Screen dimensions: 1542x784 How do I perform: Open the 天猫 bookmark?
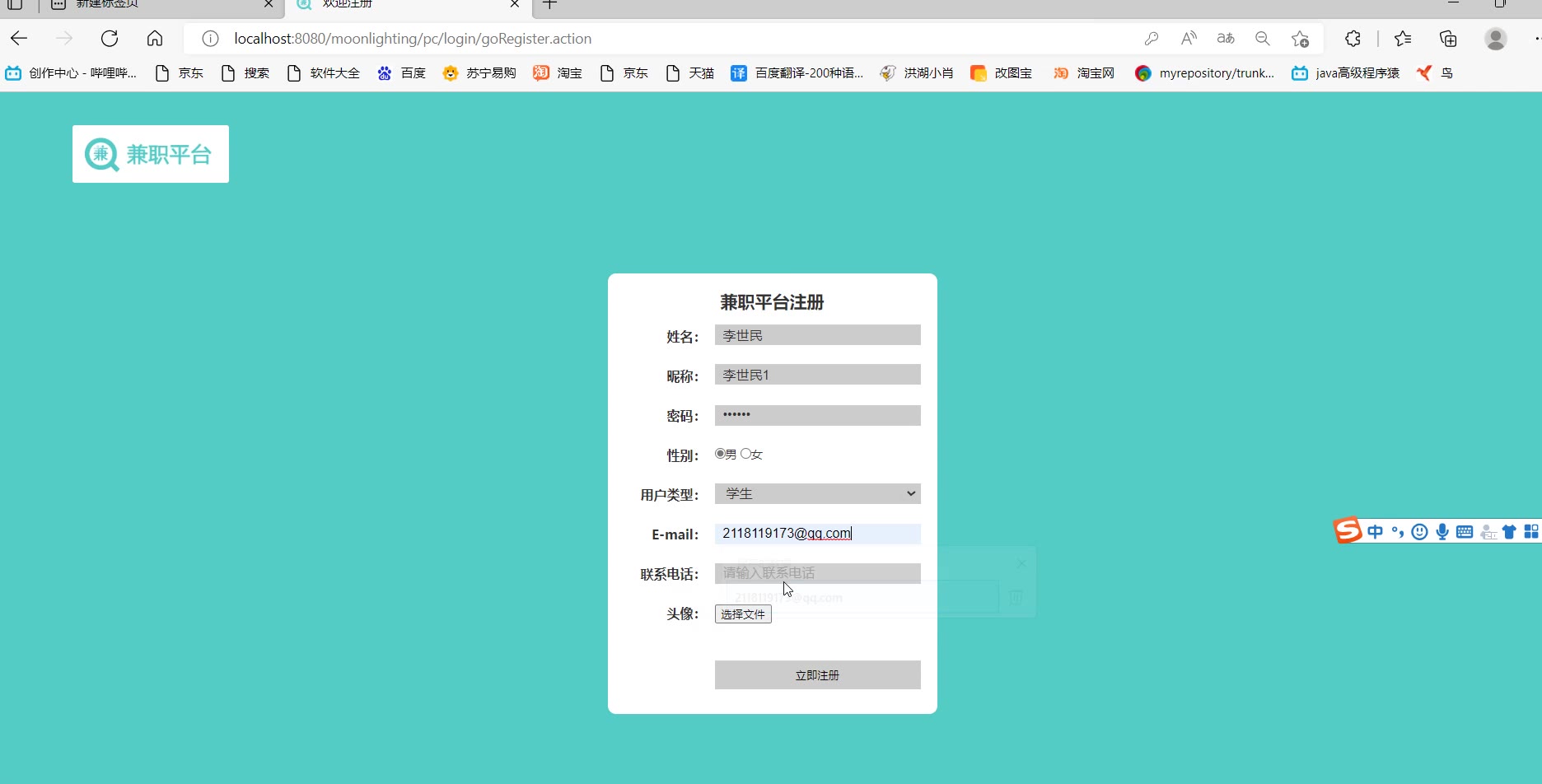tap(690, 73)
